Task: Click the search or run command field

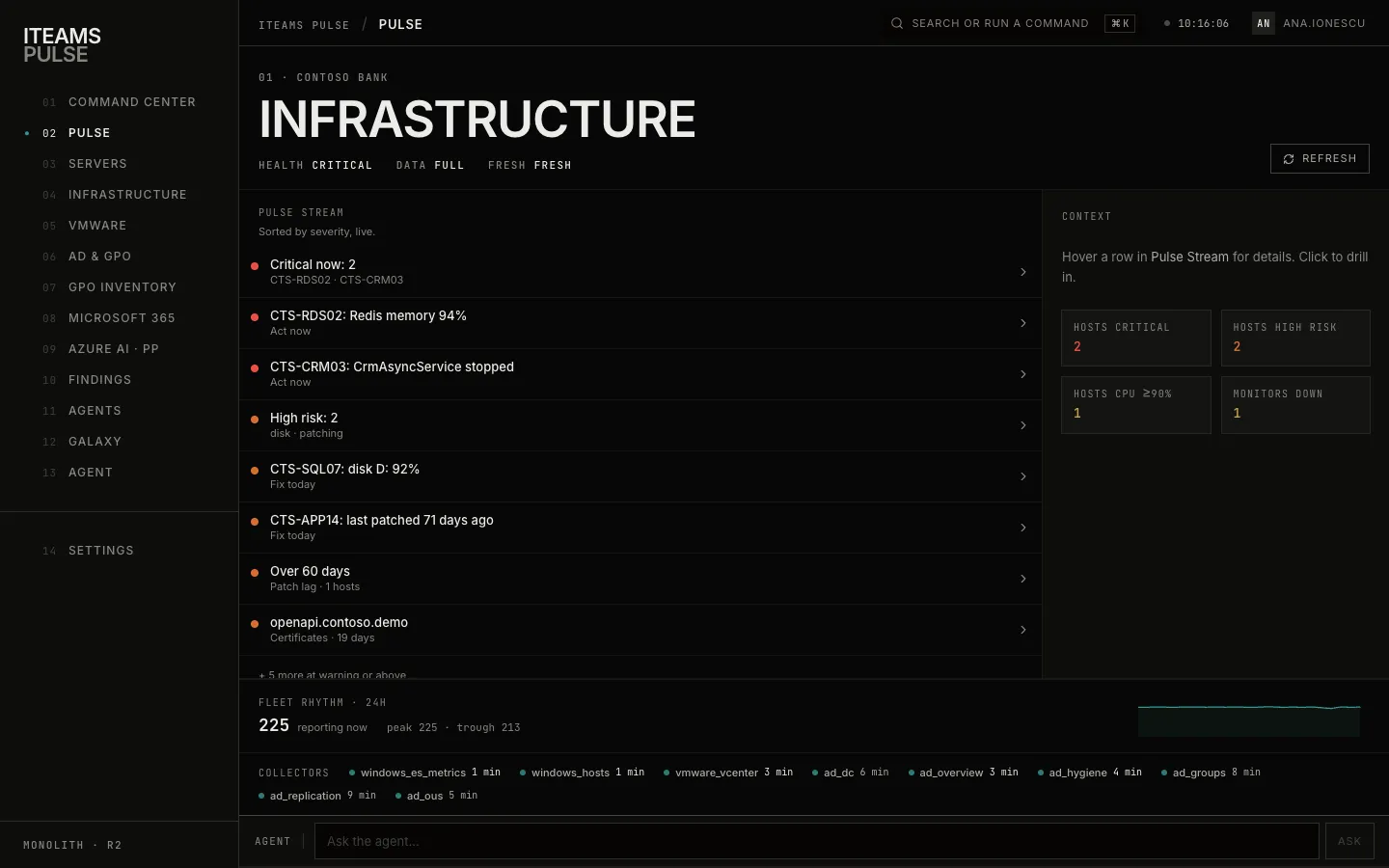Action: coord(1012,23)
